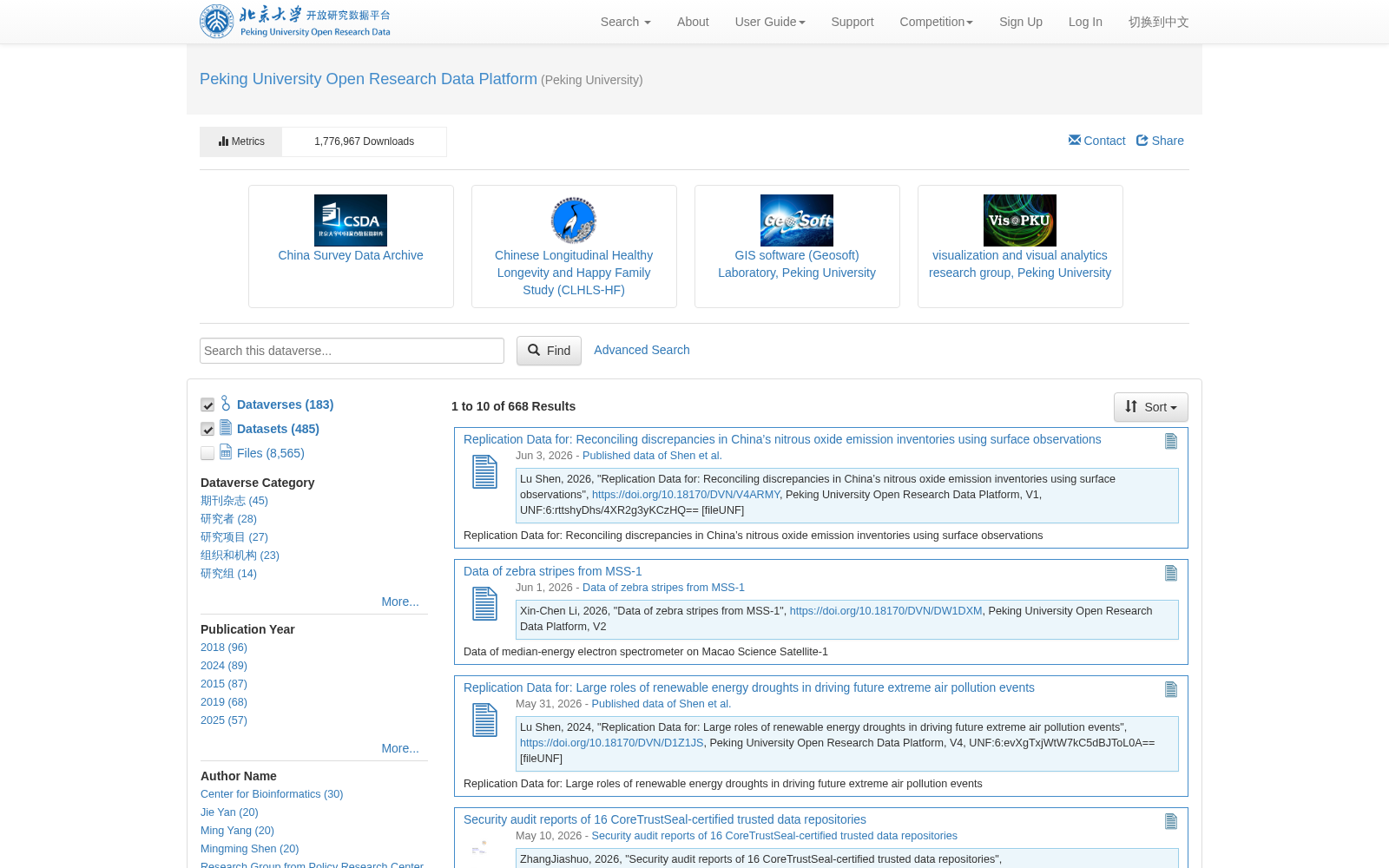
Task: Click type icon at right of nitrous oxide result
Action: point(1171,441)
